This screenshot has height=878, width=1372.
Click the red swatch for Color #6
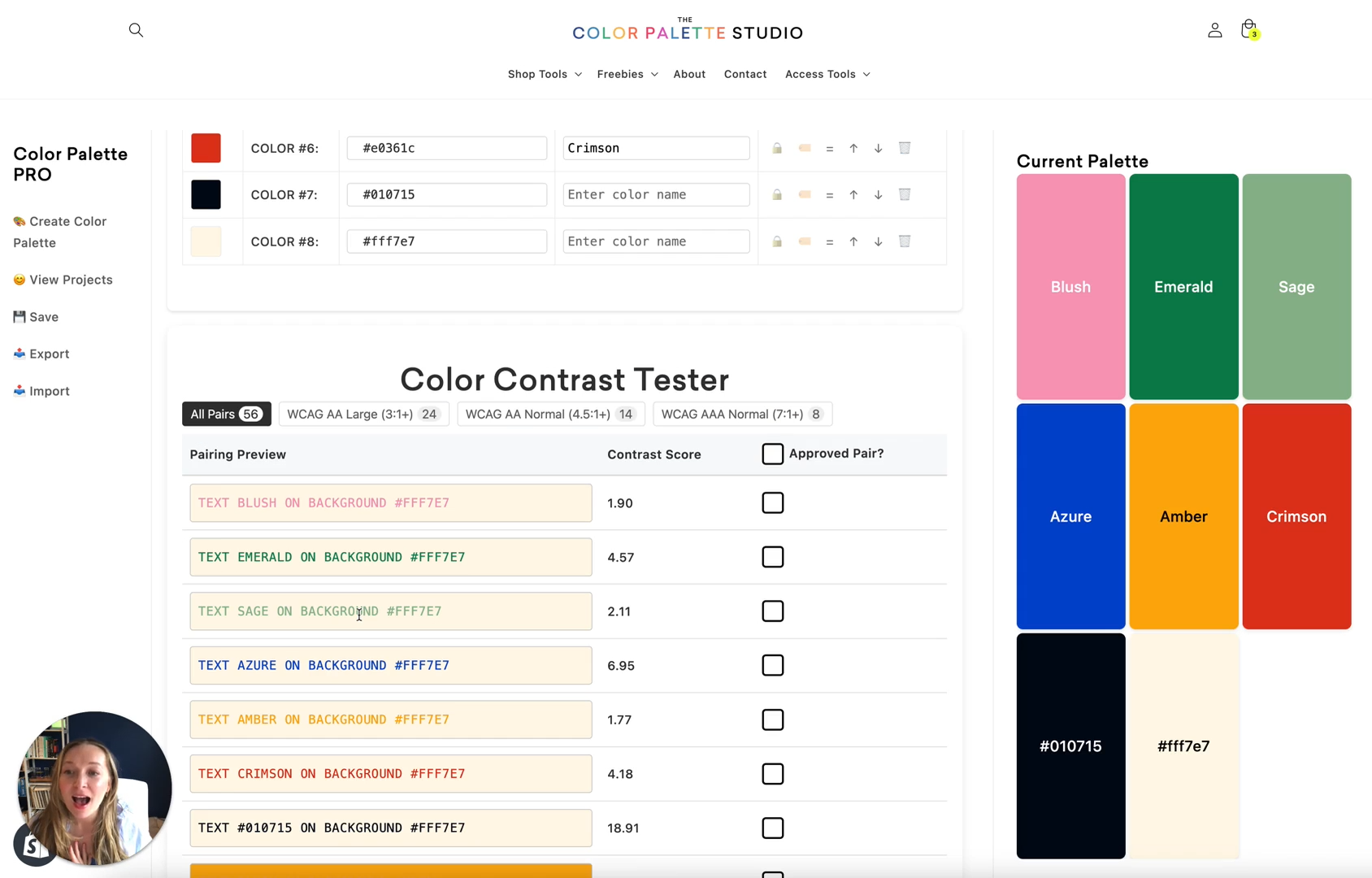(x=206, y=148)
